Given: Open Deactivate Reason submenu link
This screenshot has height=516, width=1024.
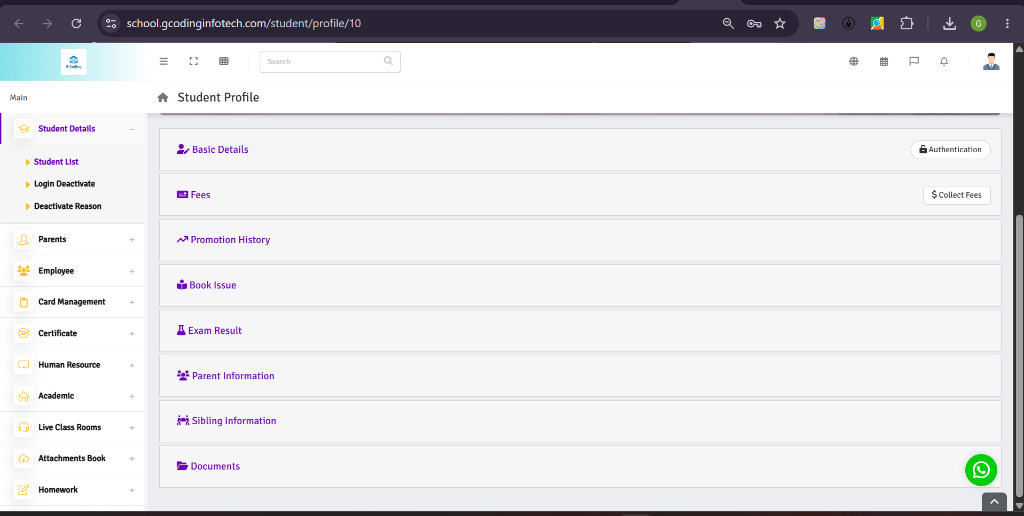Looking at the screenshot, I should pos(68,206).
